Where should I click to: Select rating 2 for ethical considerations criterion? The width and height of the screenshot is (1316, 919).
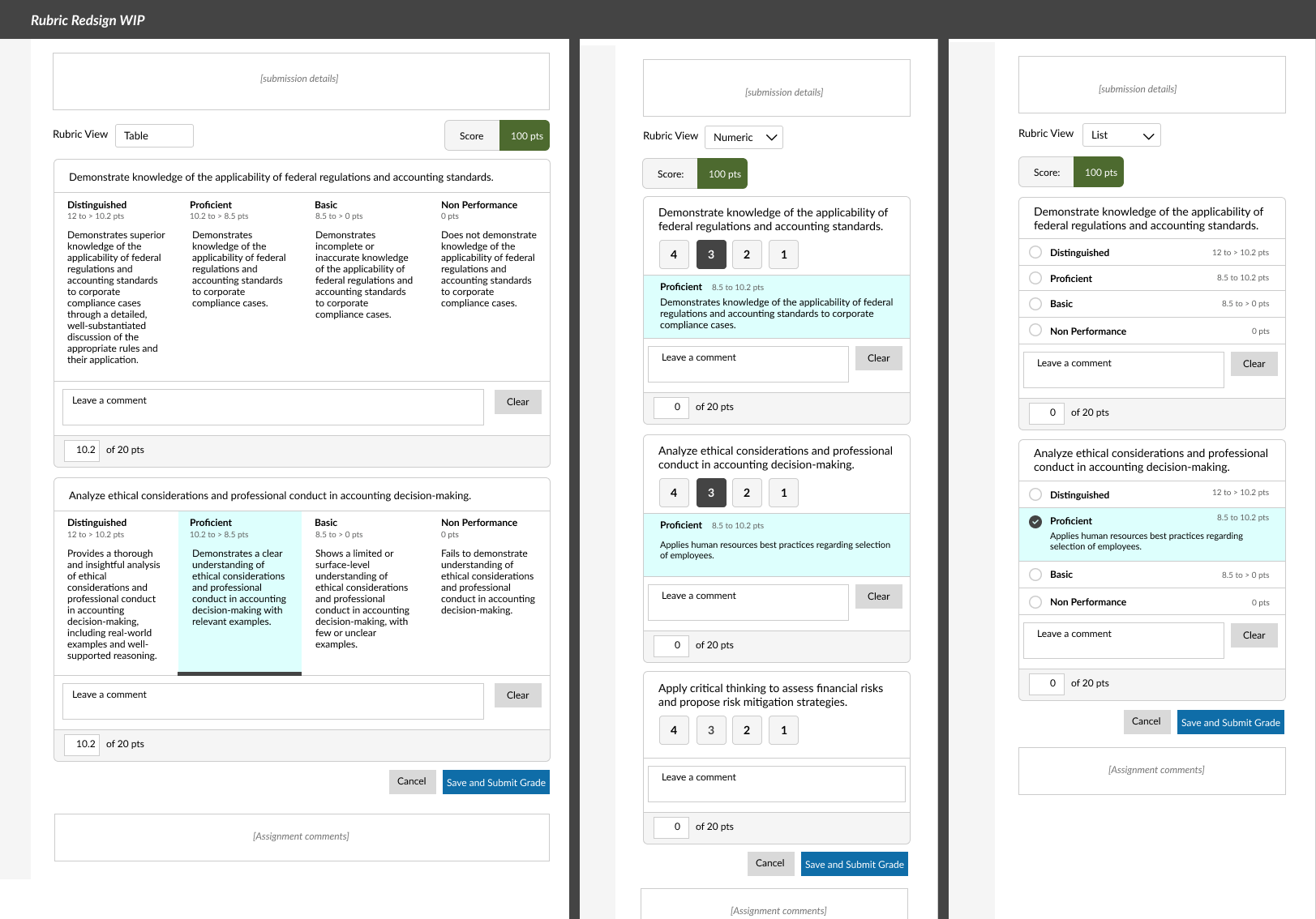747,492
